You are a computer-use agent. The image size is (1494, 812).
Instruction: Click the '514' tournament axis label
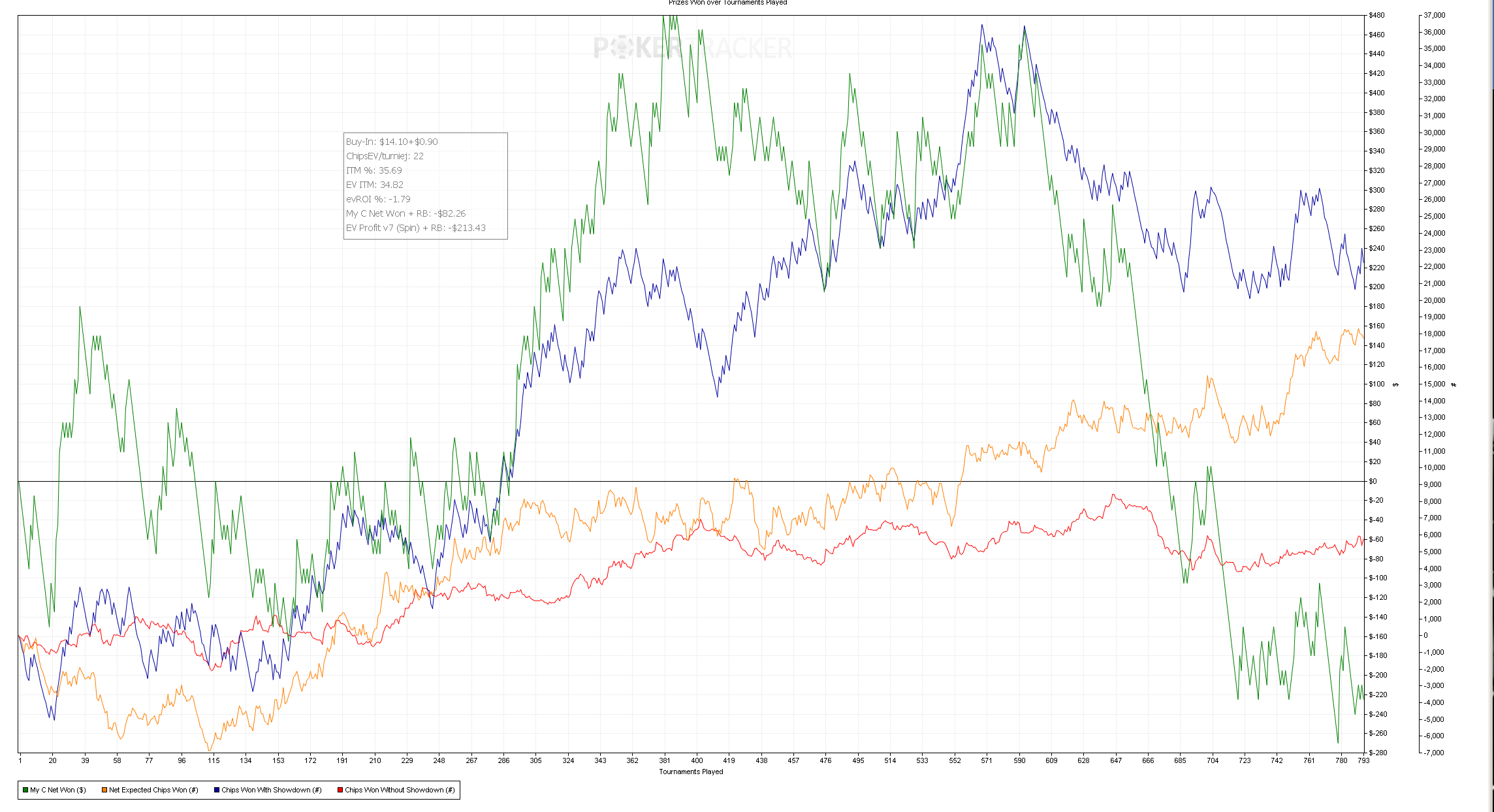(890, 760)
